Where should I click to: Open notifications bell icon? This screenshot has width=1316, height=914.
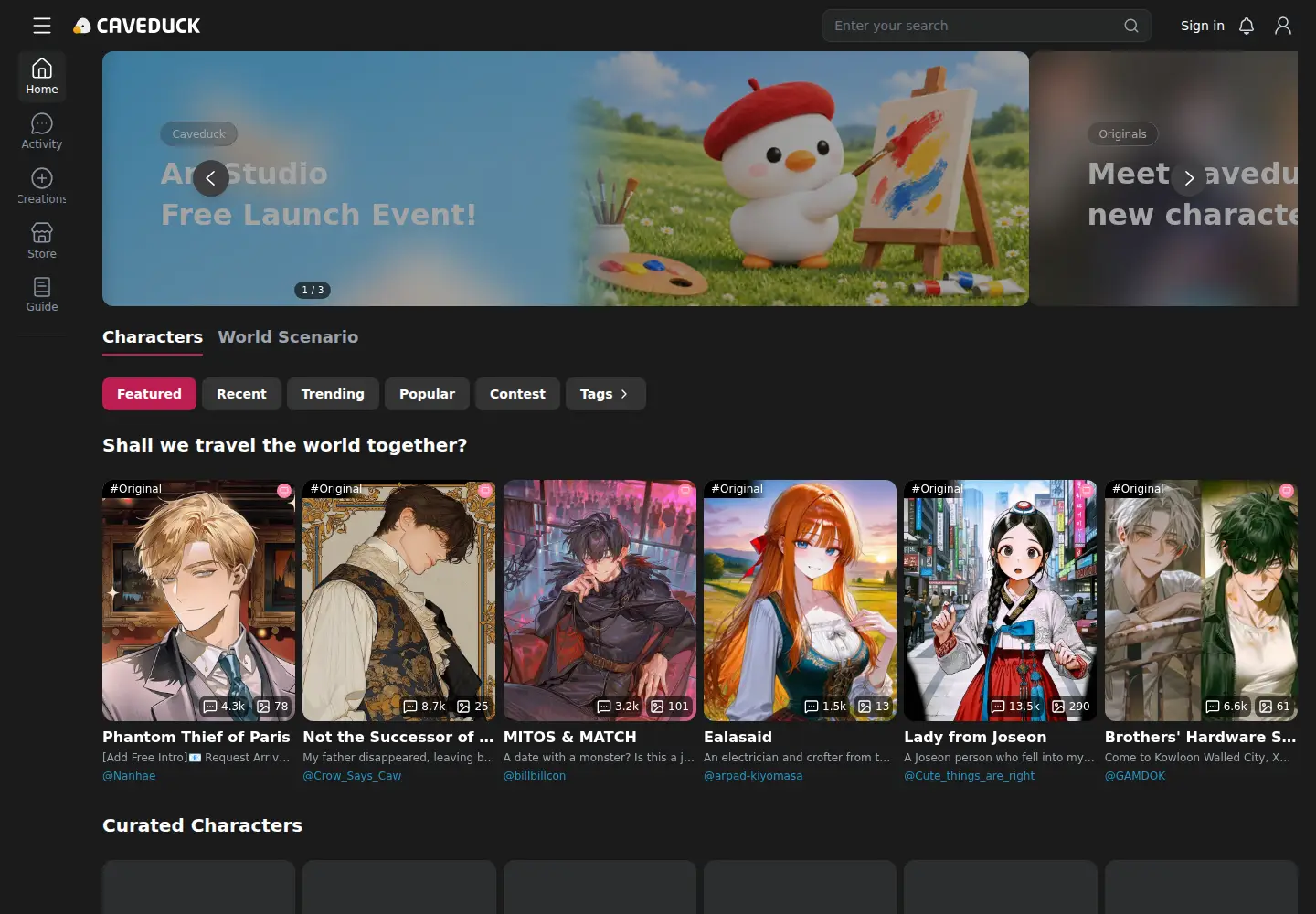[1247, 26]
